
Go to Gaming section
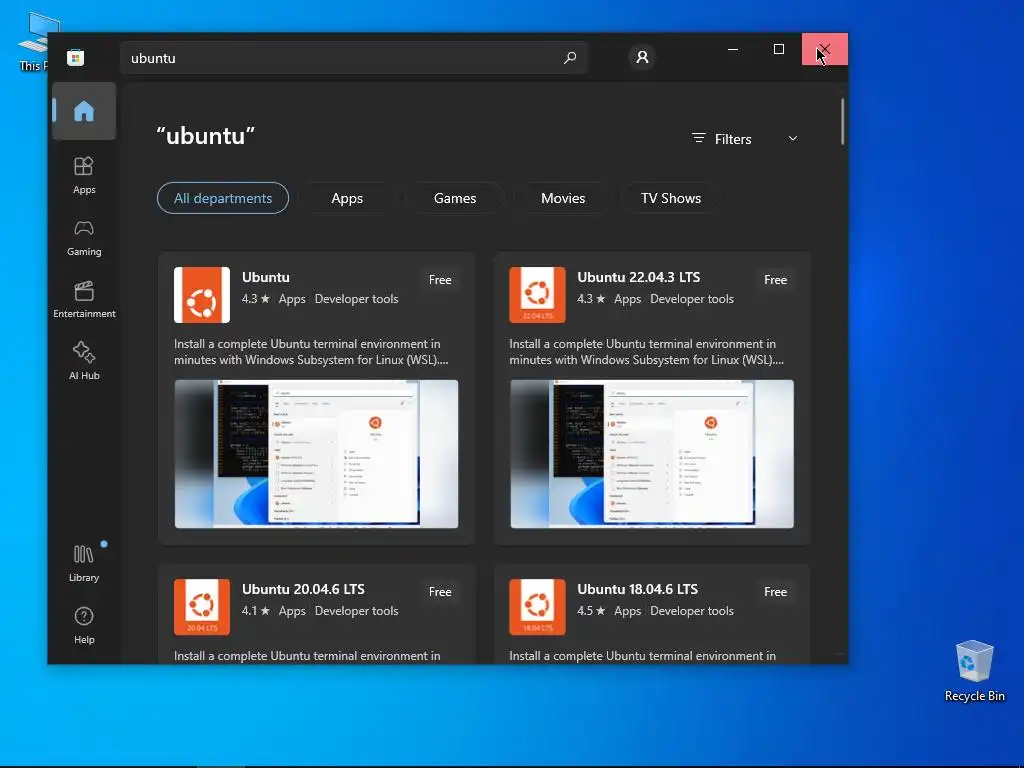click(84, 238)
